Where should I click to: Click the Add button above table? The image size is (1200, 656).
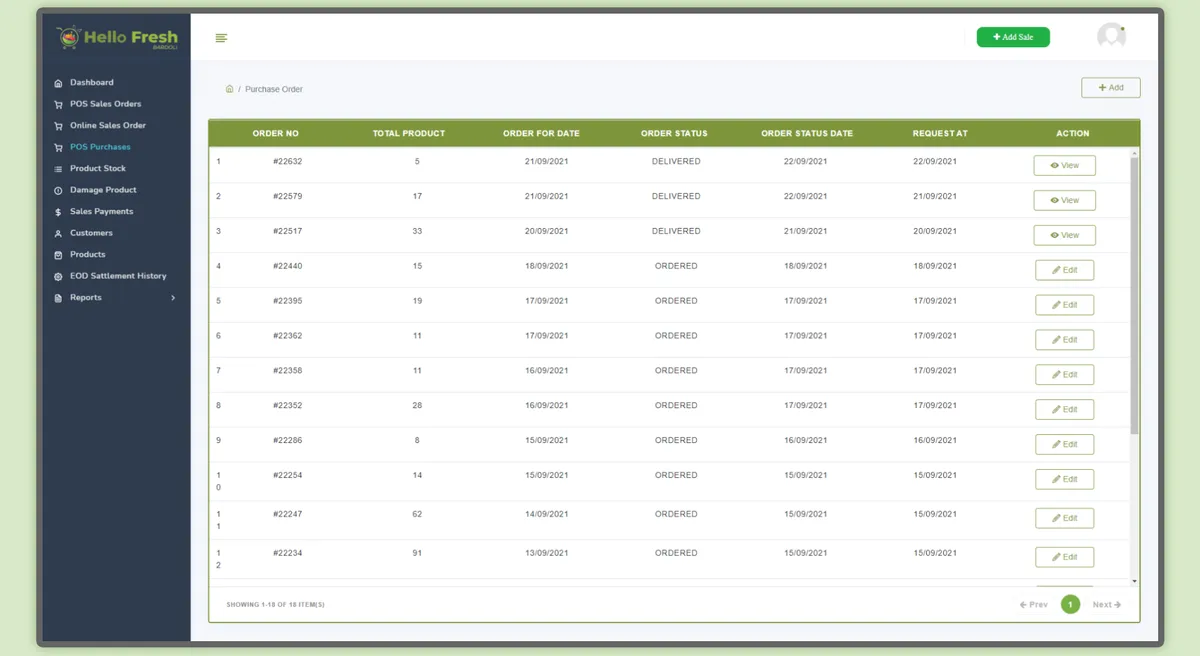(x=1111, y=88)
